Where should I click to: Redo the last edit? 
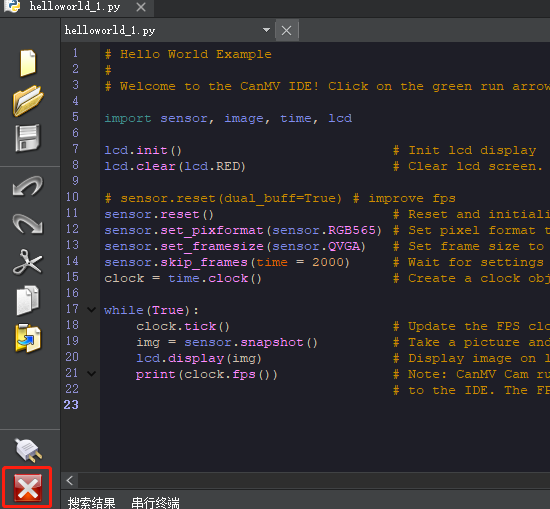(28, 224)
